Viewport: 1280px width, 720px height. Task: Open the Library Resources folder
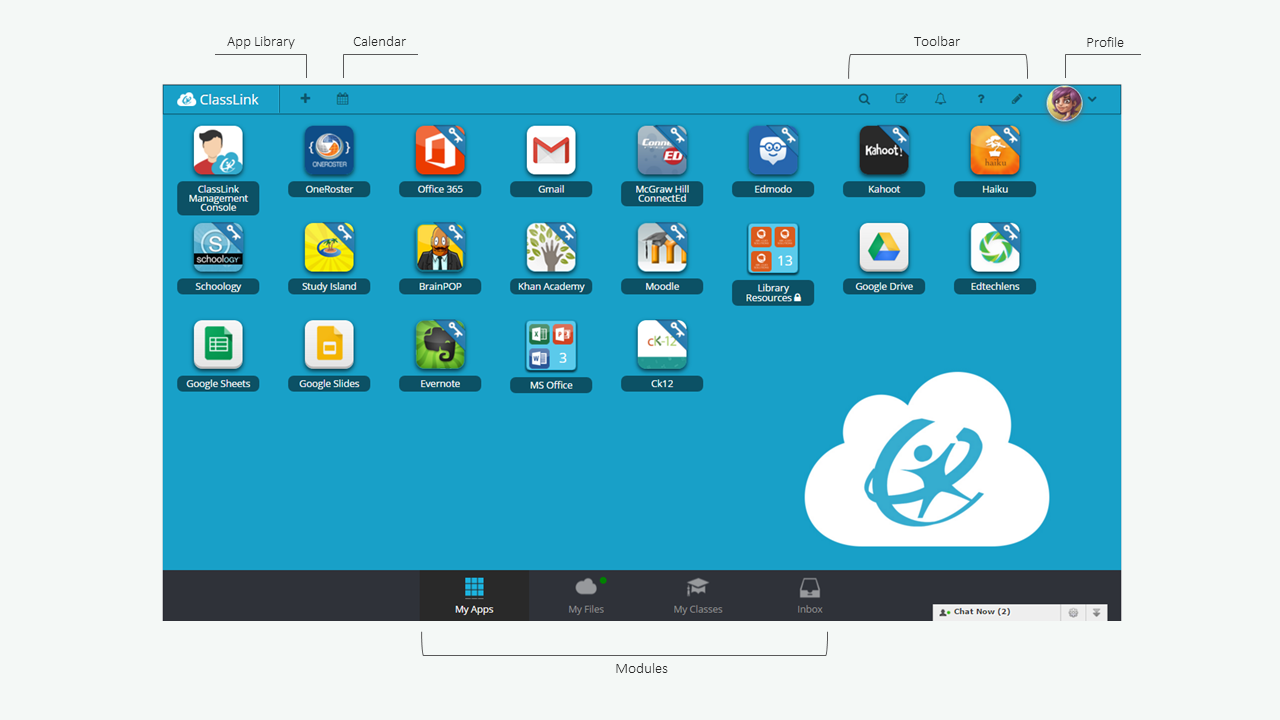coord(773,249)
